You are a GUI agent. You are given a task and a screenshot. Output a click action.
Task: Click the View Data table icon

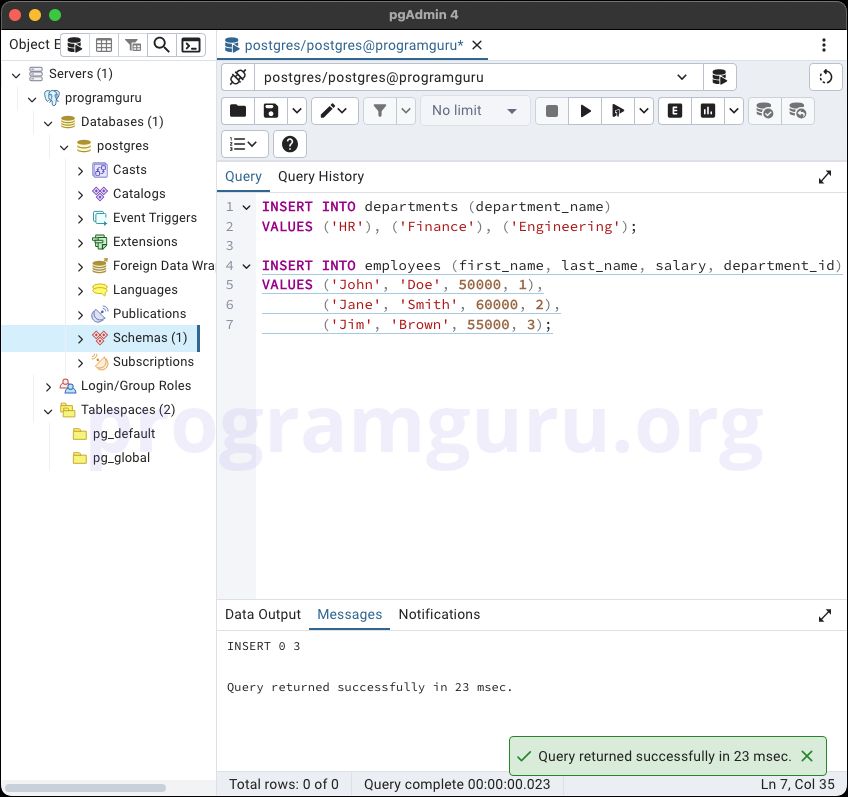pyautogui.click(x=104, y=45)
